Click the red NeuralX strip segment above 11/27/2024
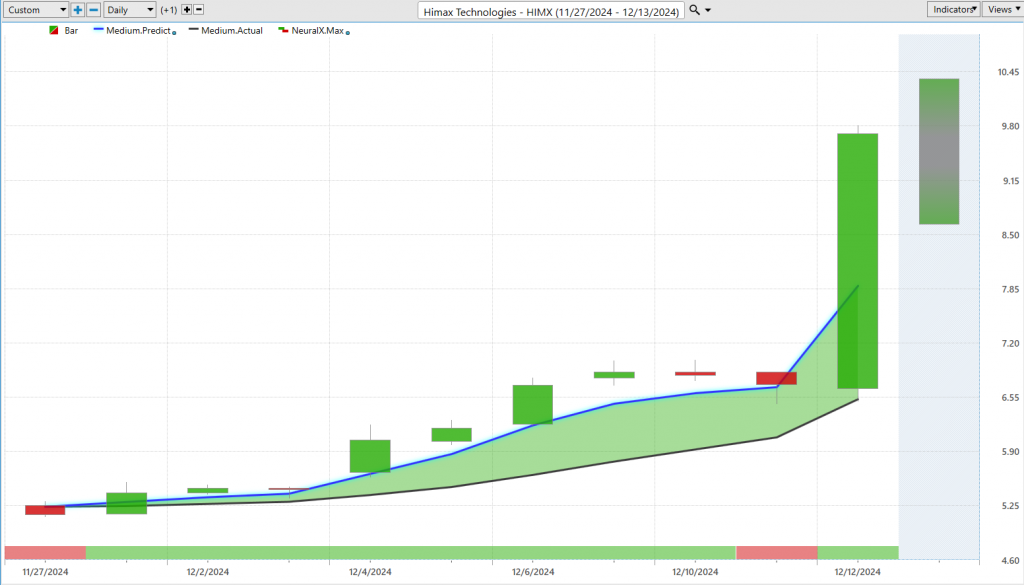Image resolution: width=1024 pixels, height=585 pixels. 45,552
